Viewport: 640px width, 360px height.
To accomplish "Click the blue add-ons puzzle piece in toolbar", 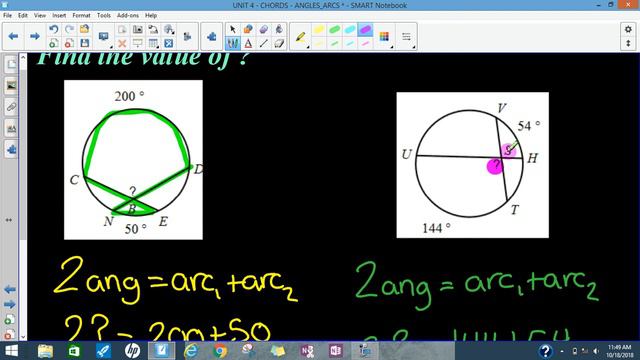I will pos(211,37).
